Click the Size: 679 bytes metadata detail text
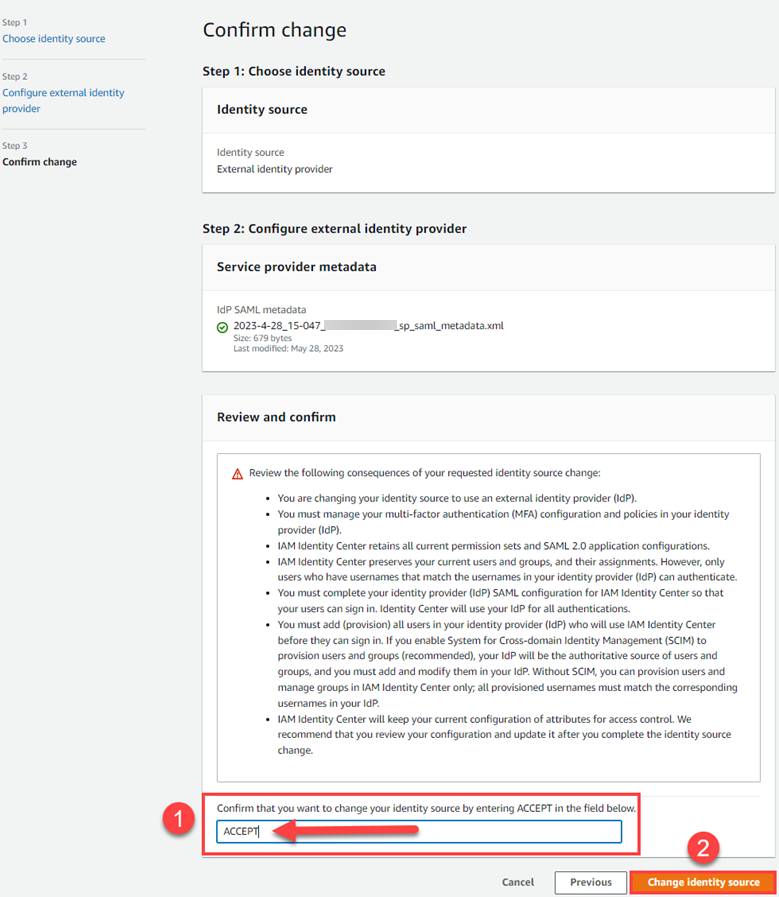Screen dimensions: 779x897 click(265, 338)
